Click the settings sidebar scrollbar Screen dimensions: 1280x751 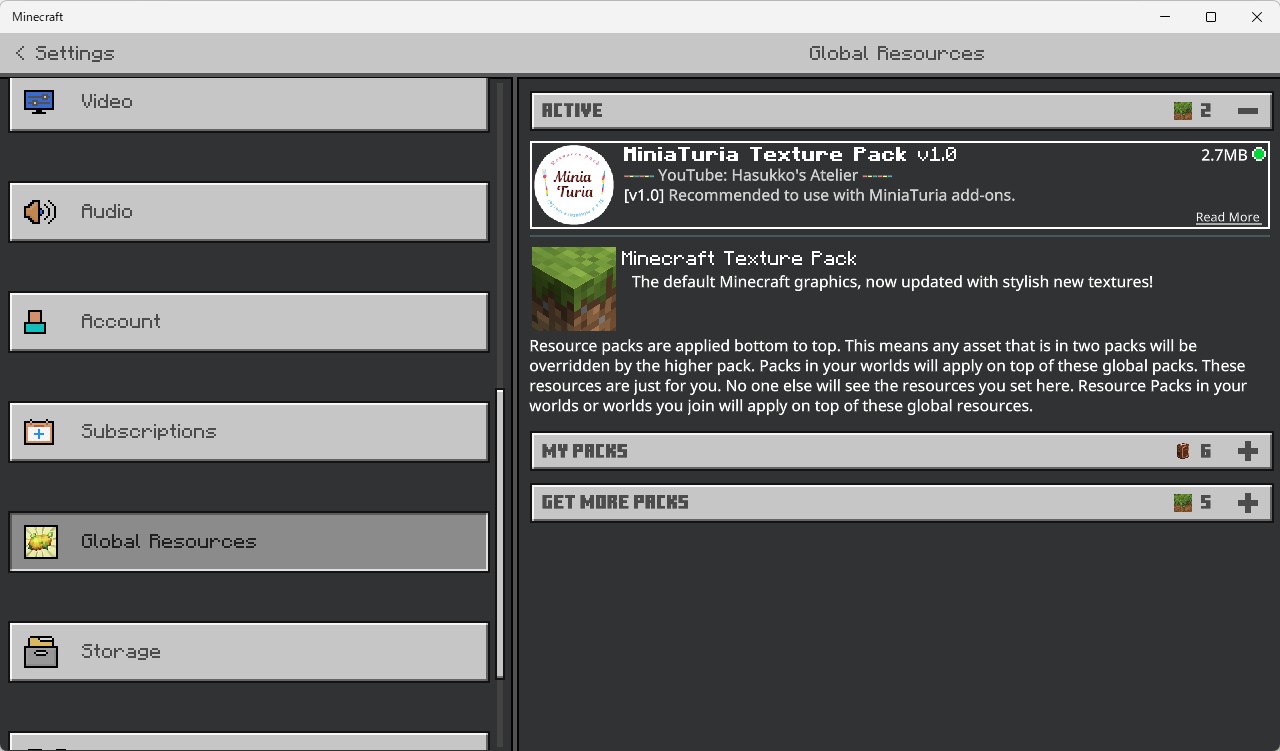pyautogui.click(x=501, y=530)
